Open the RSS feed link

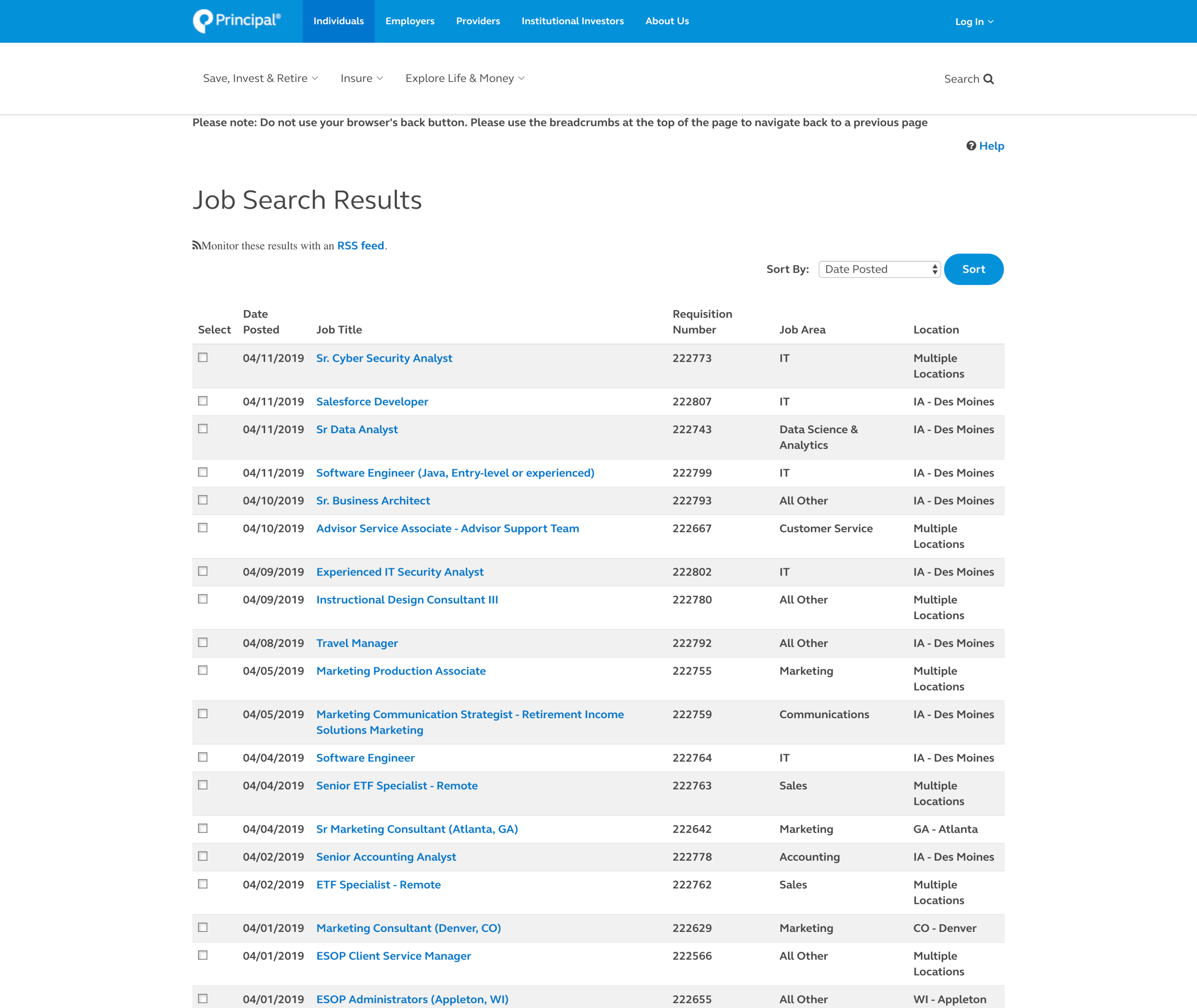360,246
